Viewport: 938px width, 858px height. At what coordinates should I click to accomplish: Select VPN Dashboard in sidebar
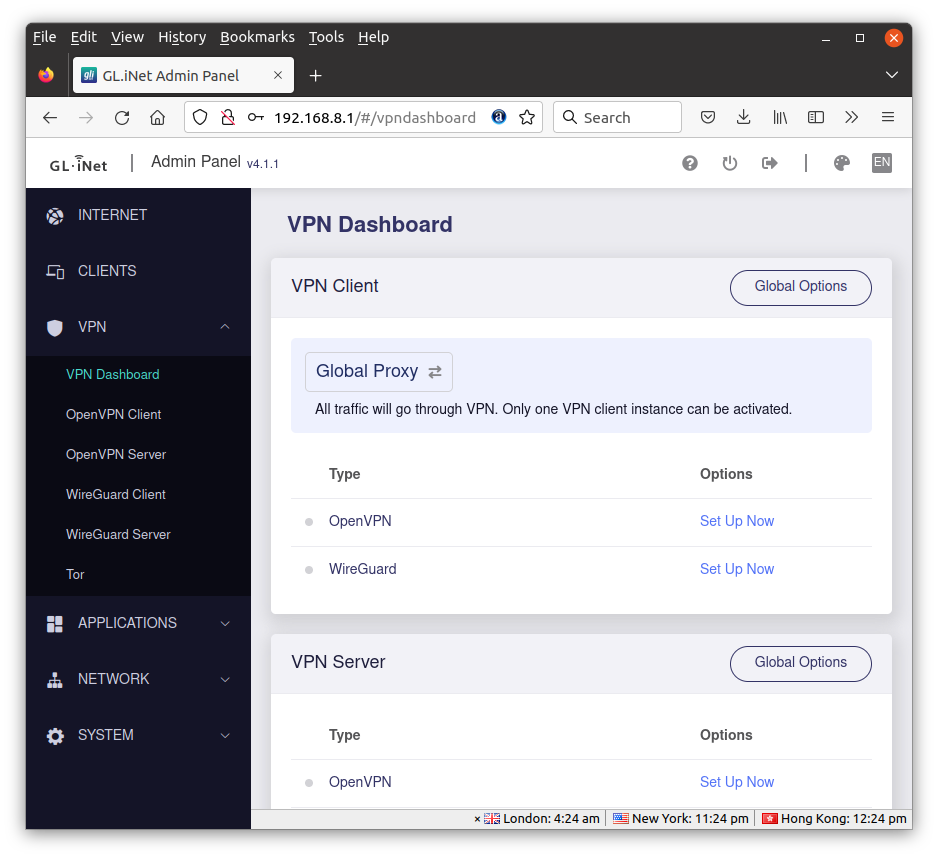click(x=112, y=375)
